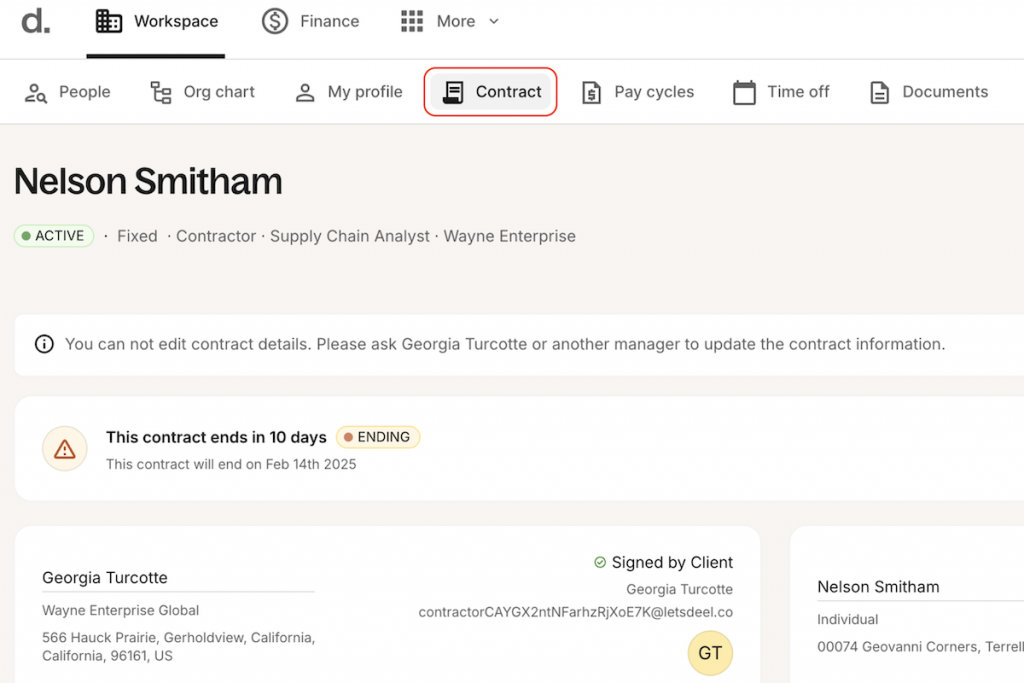Expand the More dropdown chevron

pyautogui.click(x=493, y=21)
